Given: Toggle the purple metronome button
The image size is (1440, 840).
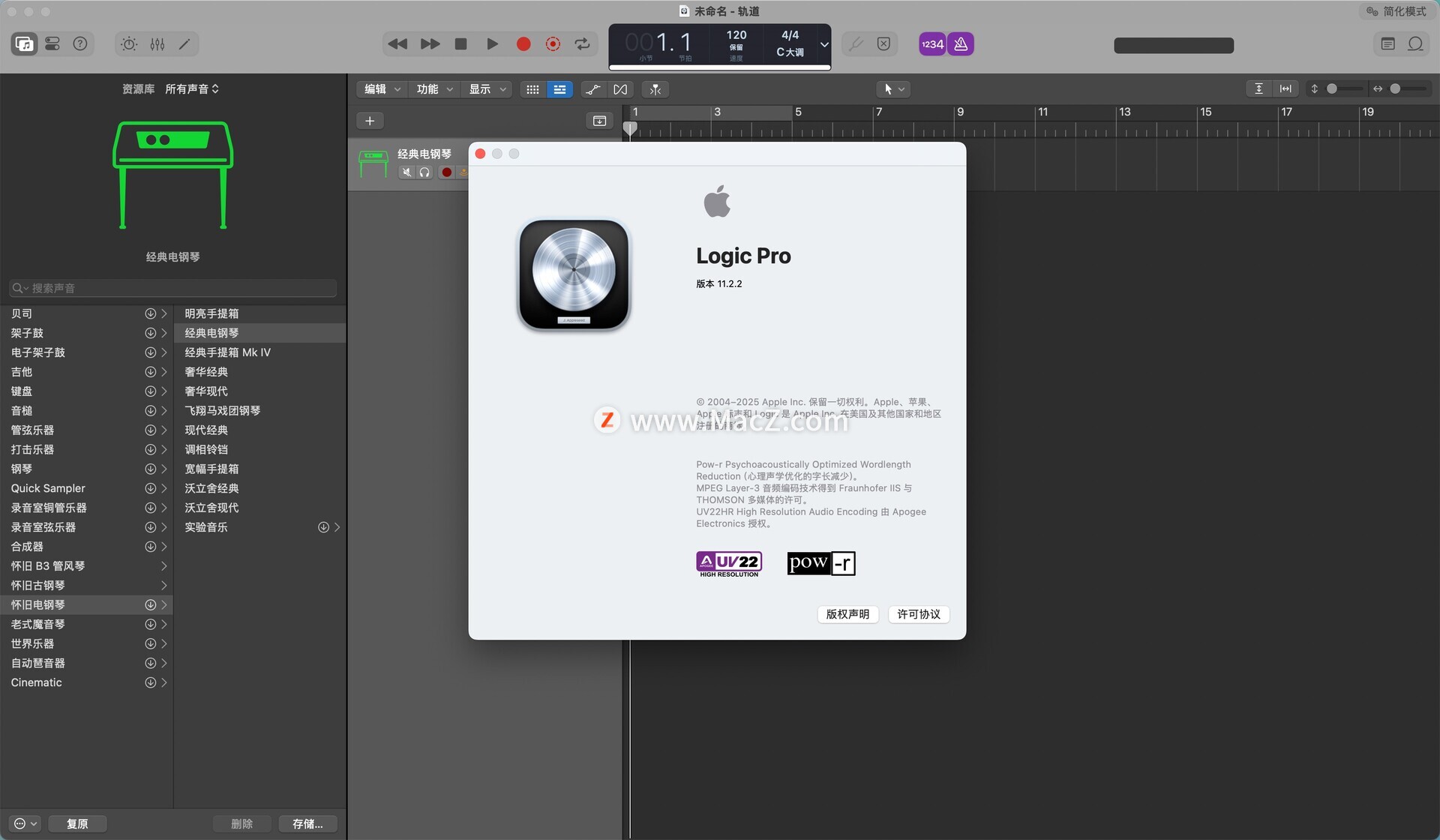Looking at the screenshot, I should coord(961,44).
